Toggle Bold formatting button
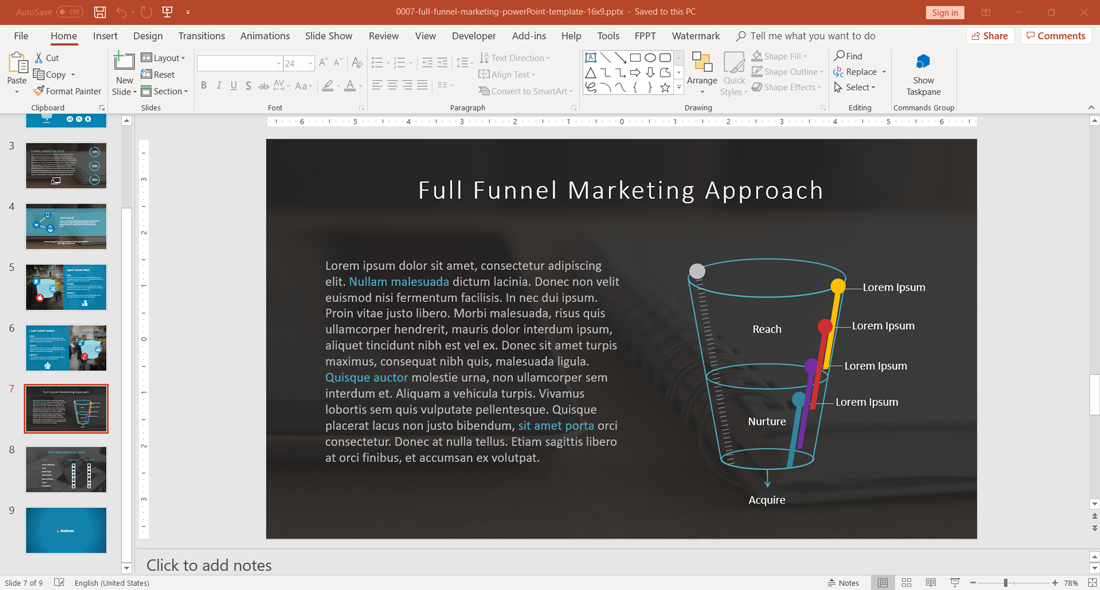Image resolution: width=1100 pixels, height=590 pixels. pyautogui.click(x=204, y=86)
